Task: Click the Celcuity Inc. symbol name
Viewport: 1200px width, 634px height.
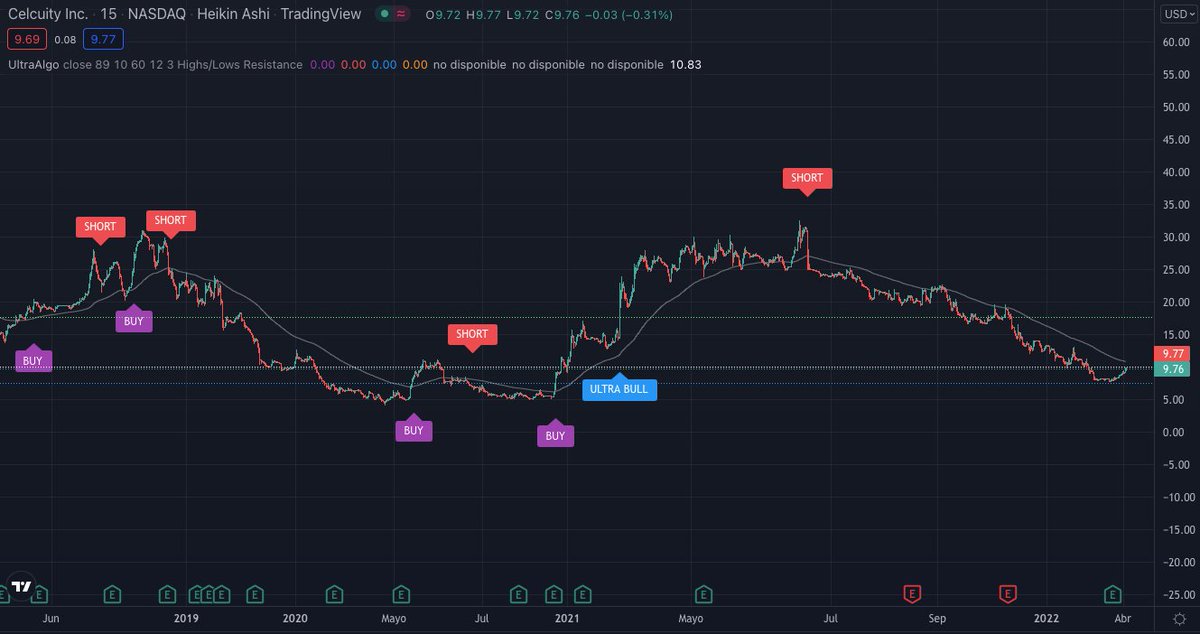Action: [x=47, y=15]
